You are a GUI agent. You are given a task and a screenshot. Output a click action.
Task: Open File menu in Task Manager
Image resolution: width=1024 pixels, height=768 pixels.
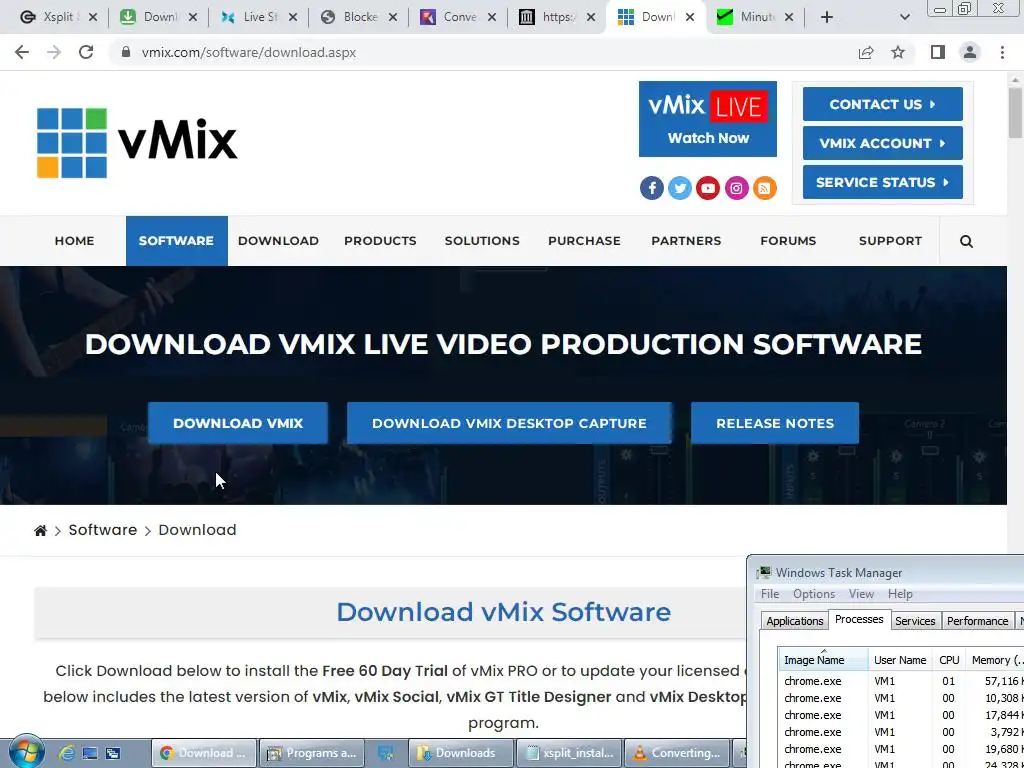tap(770, 594)
